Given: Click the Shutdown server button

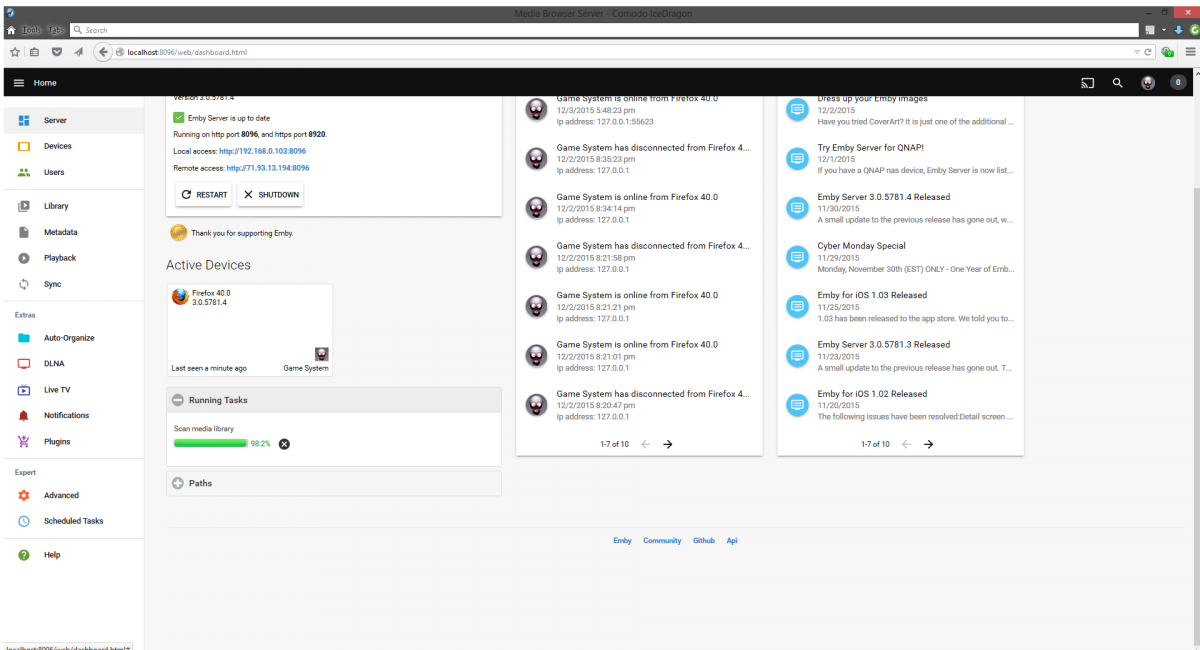Looking at the screenshot, I should tap(270, 195).
